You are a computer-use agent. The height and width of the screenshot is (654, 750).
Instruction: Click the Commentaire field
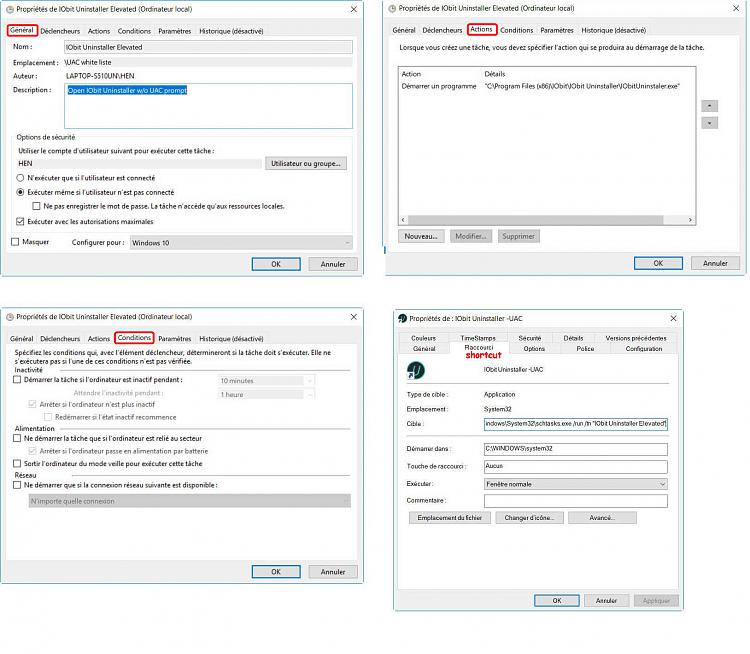575,500
